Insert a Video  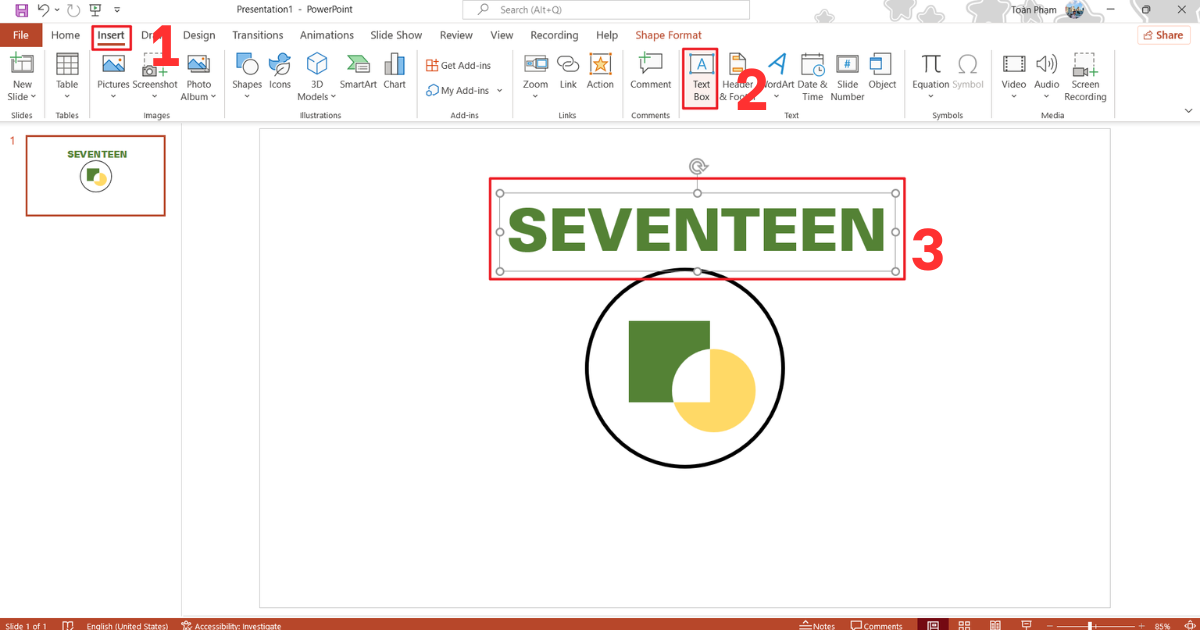click(1014, 76)
